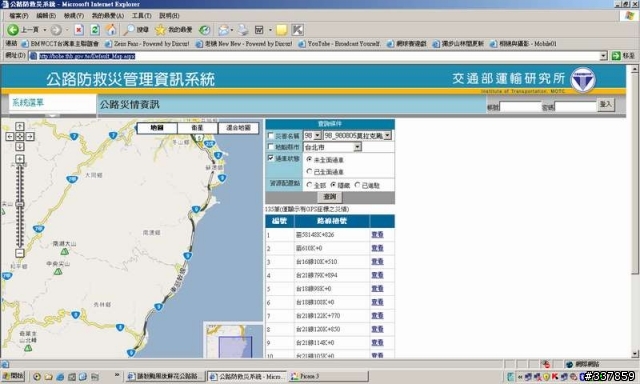Click the Windows Start button
This screenshot has height=384, width=640.
(x=13, y=376)
